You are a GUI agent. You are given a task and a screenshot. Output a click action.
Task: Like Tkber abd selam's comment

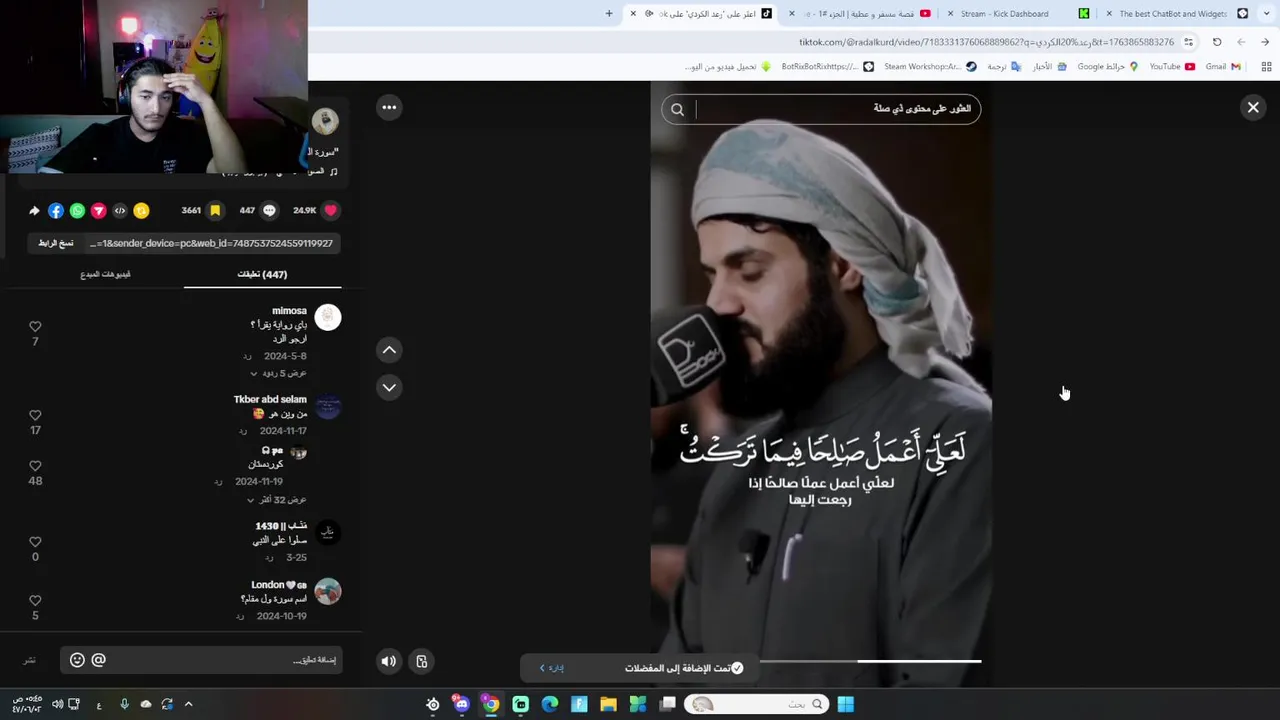pos(35,415)
